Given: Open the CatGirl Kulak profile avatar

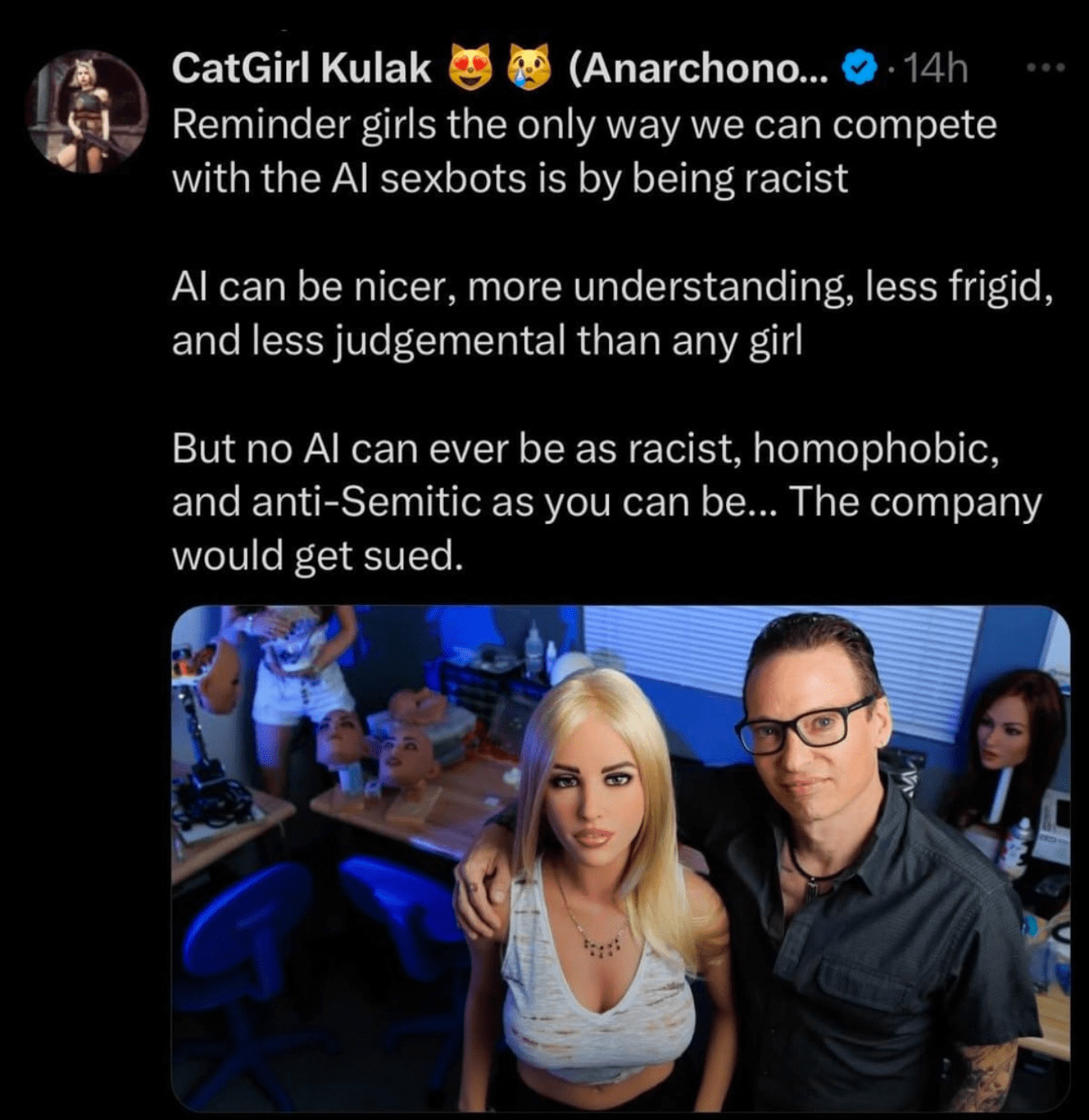Looking at the screenshot, I should pos(87,113).
